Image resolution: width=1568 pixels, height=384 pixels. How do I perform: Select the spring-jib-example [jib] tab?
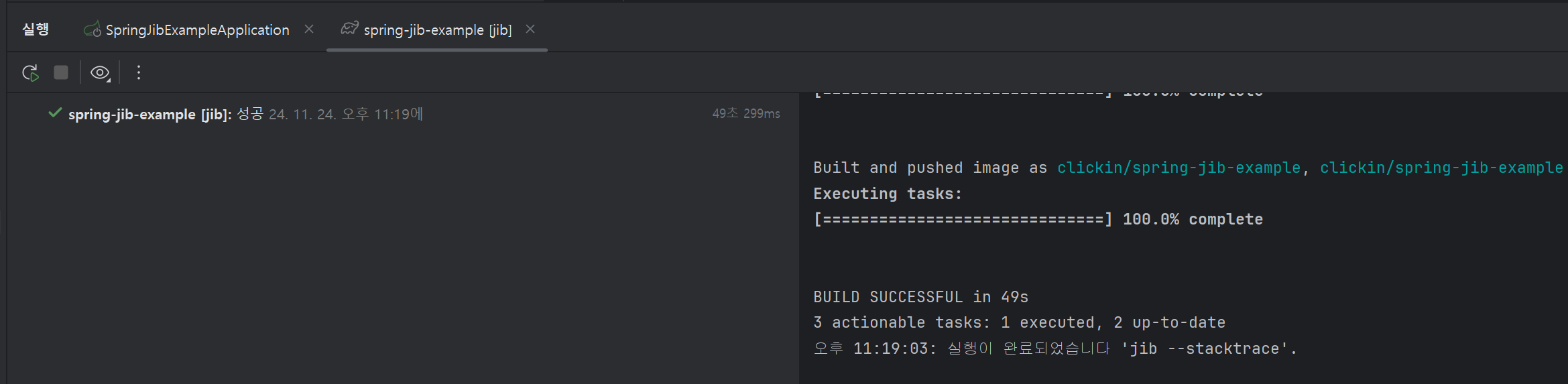[x=437, y=29]
